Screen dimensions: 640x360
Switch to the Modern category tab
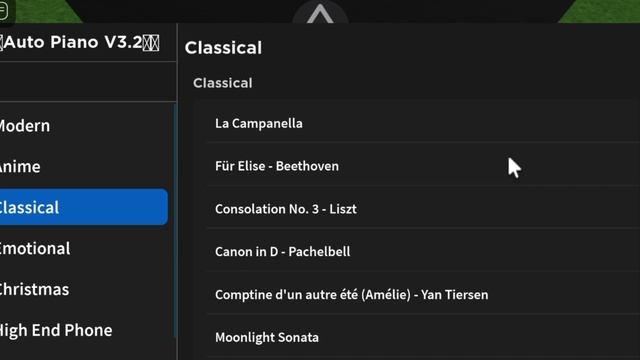pos(24,126)
